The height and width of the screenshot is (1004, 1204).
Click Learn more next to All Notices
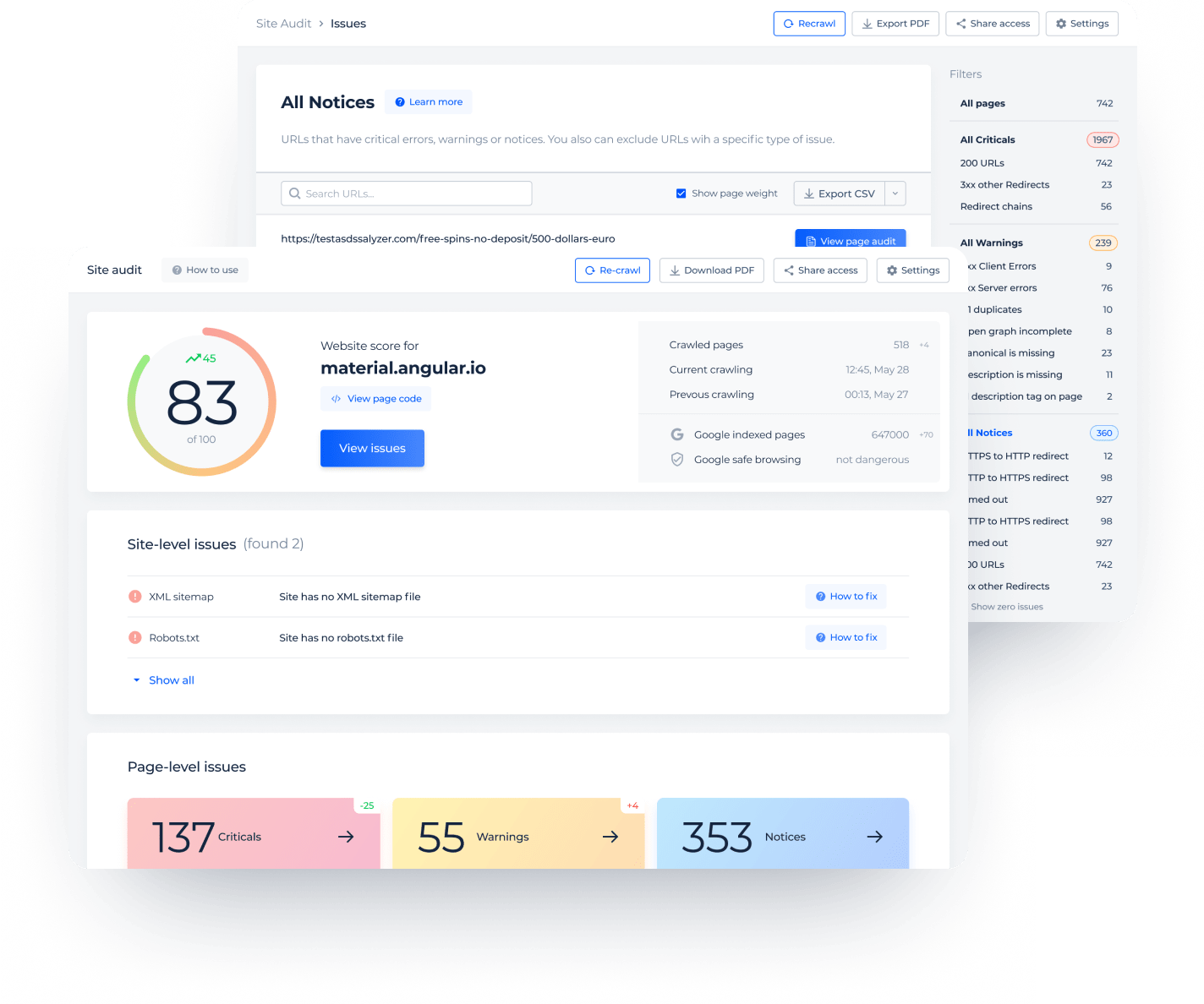coord(428,102)
